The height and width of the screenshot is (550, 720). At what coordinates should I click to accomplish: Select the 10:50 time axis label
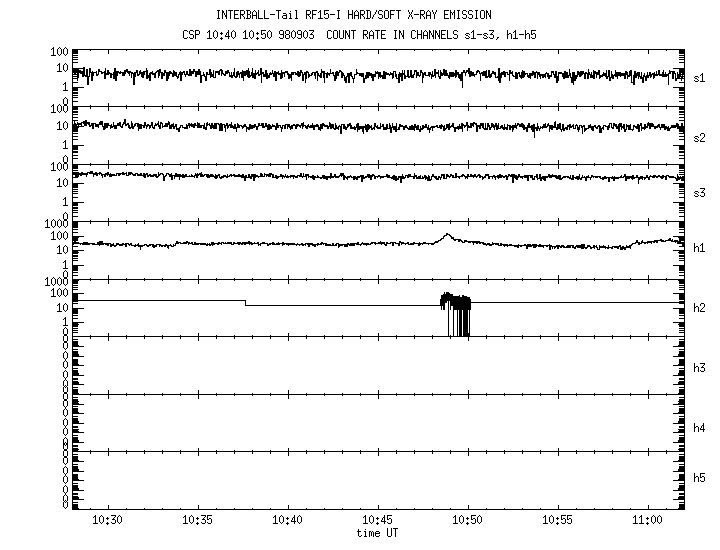(x=468, y=520)
